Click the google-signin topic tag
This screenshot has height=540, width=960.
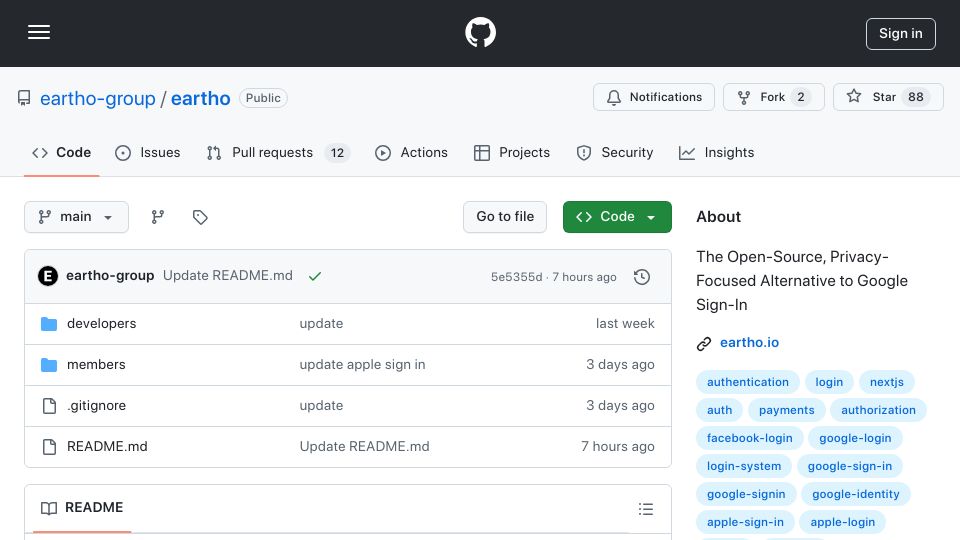[746, 495]
